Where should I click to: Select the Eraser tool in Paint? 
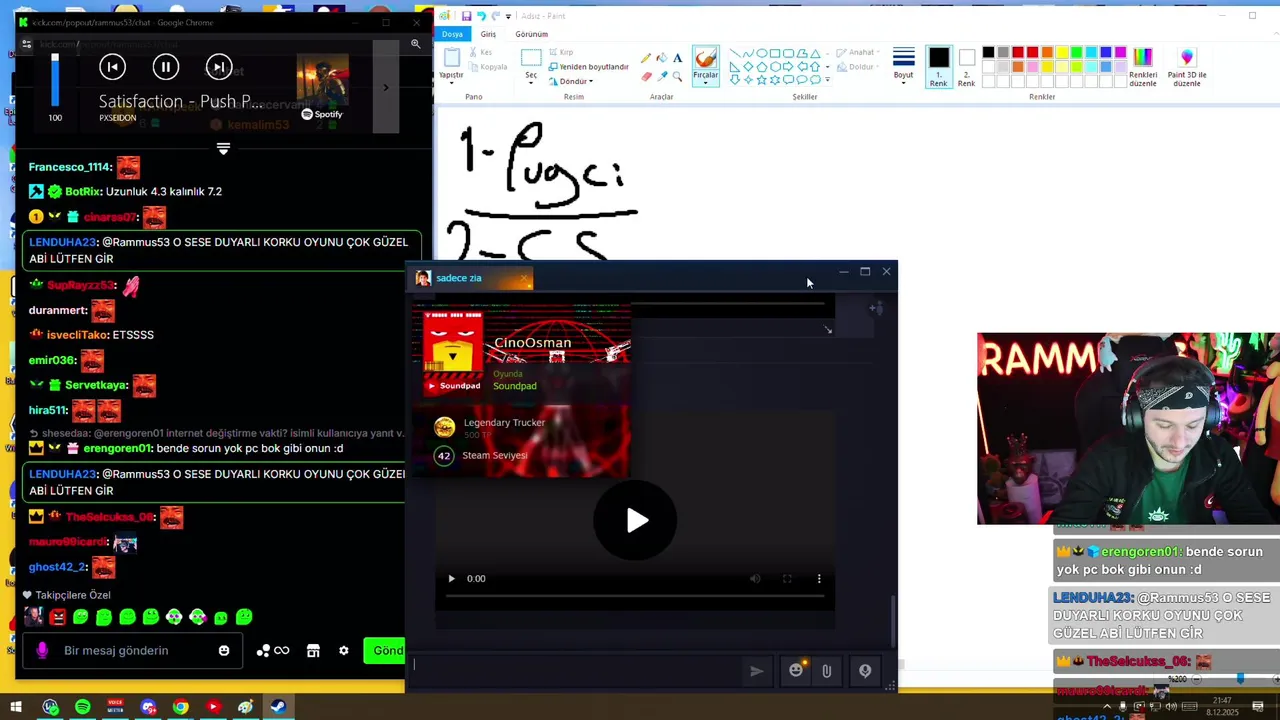coord(646,76)
